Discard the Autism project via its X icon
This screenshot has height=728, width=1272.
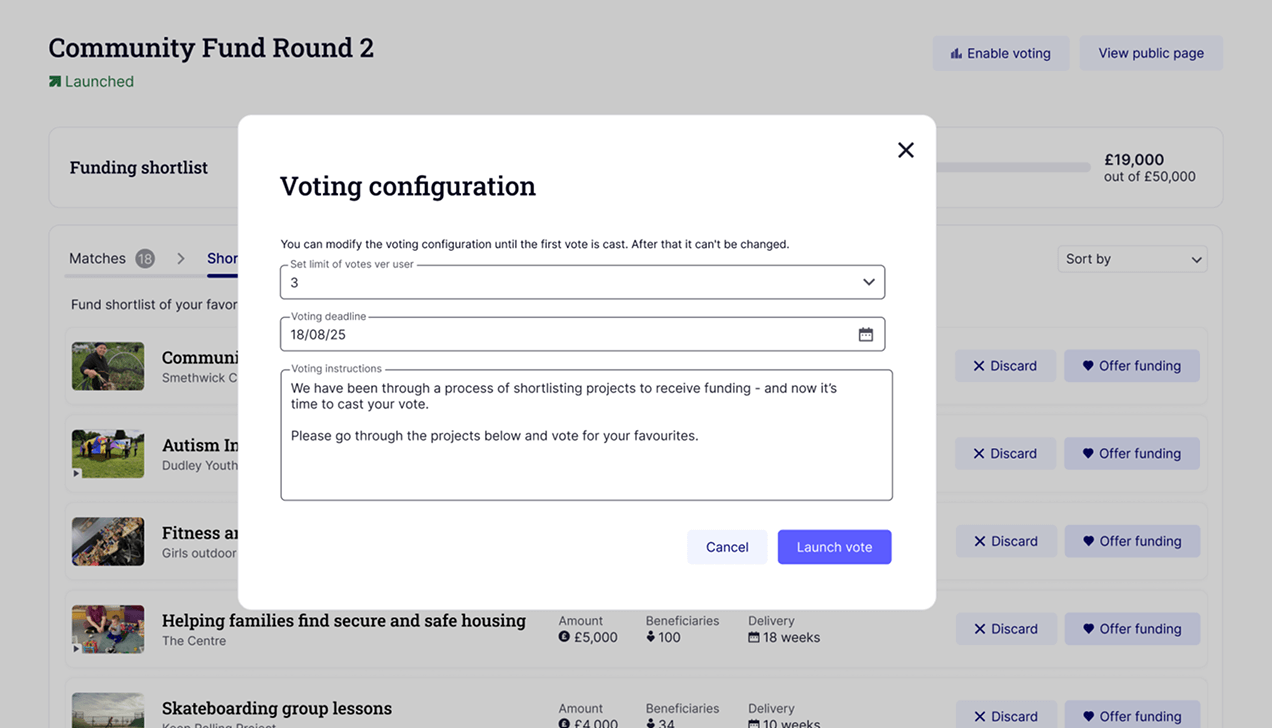[x=979, y=454]
